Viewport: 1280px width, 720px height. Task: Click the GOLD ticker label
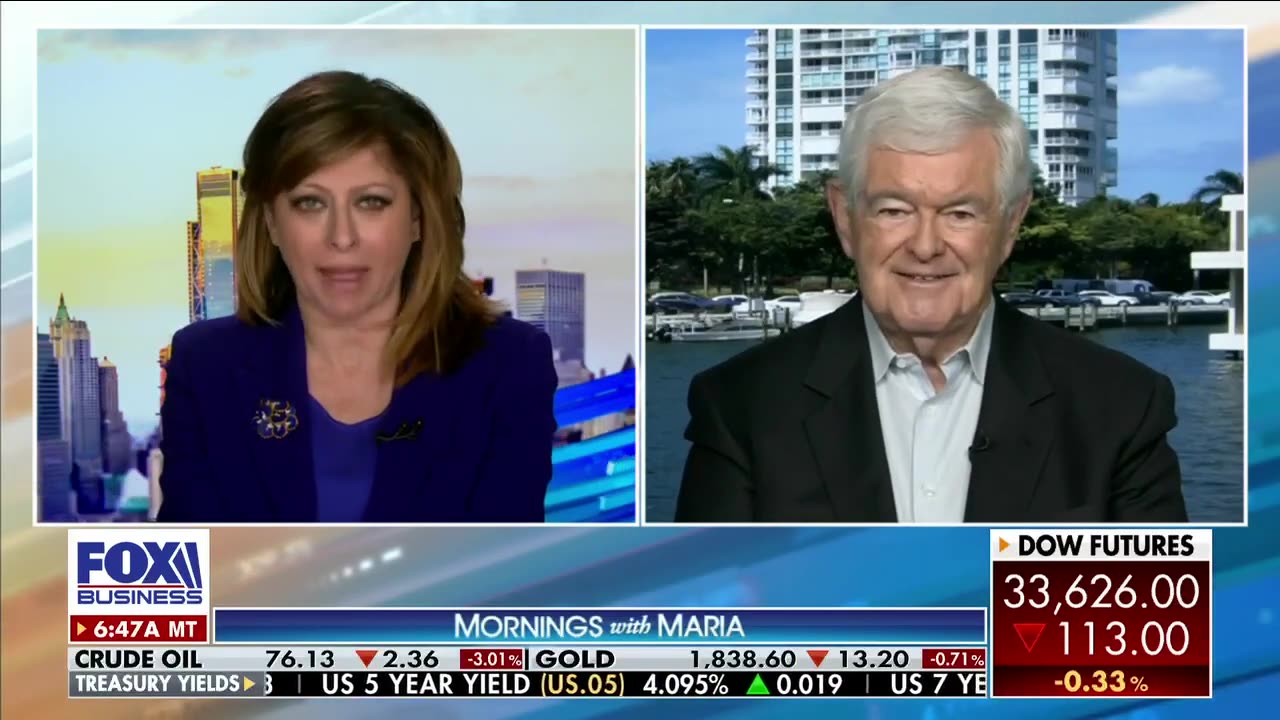click(574, 659)
